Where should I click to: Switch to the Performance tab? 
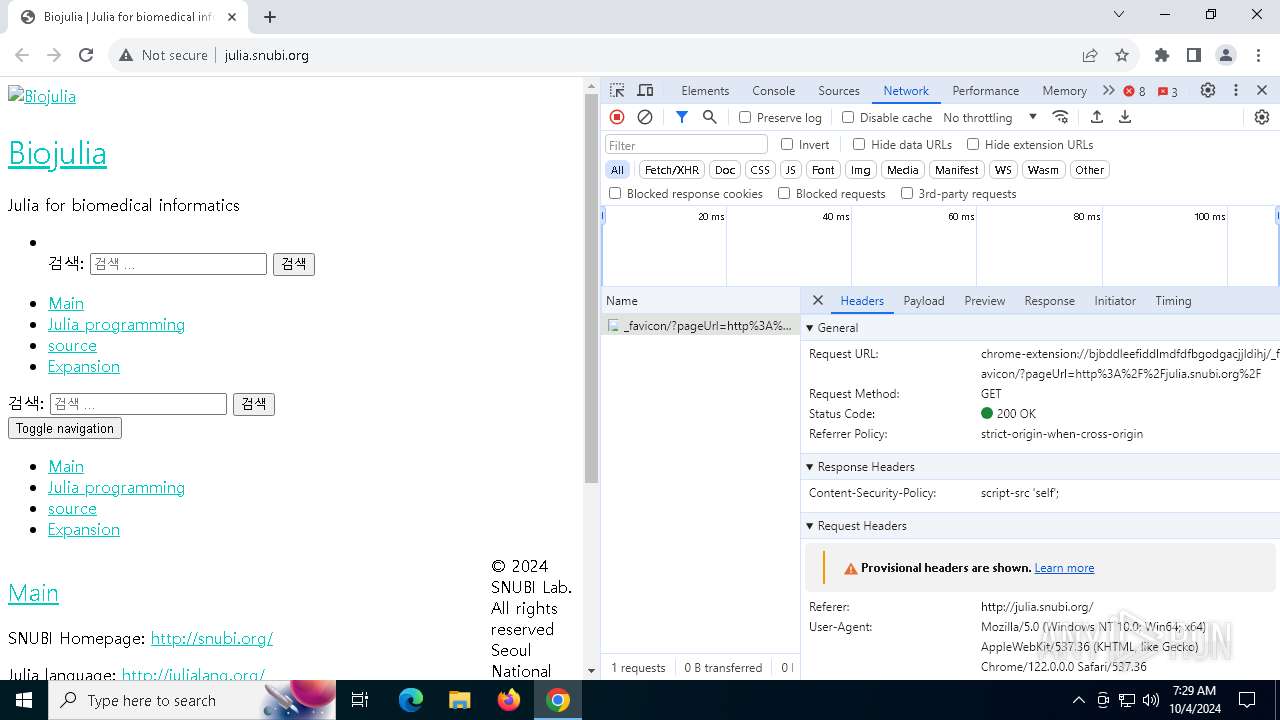click(986, 90)
